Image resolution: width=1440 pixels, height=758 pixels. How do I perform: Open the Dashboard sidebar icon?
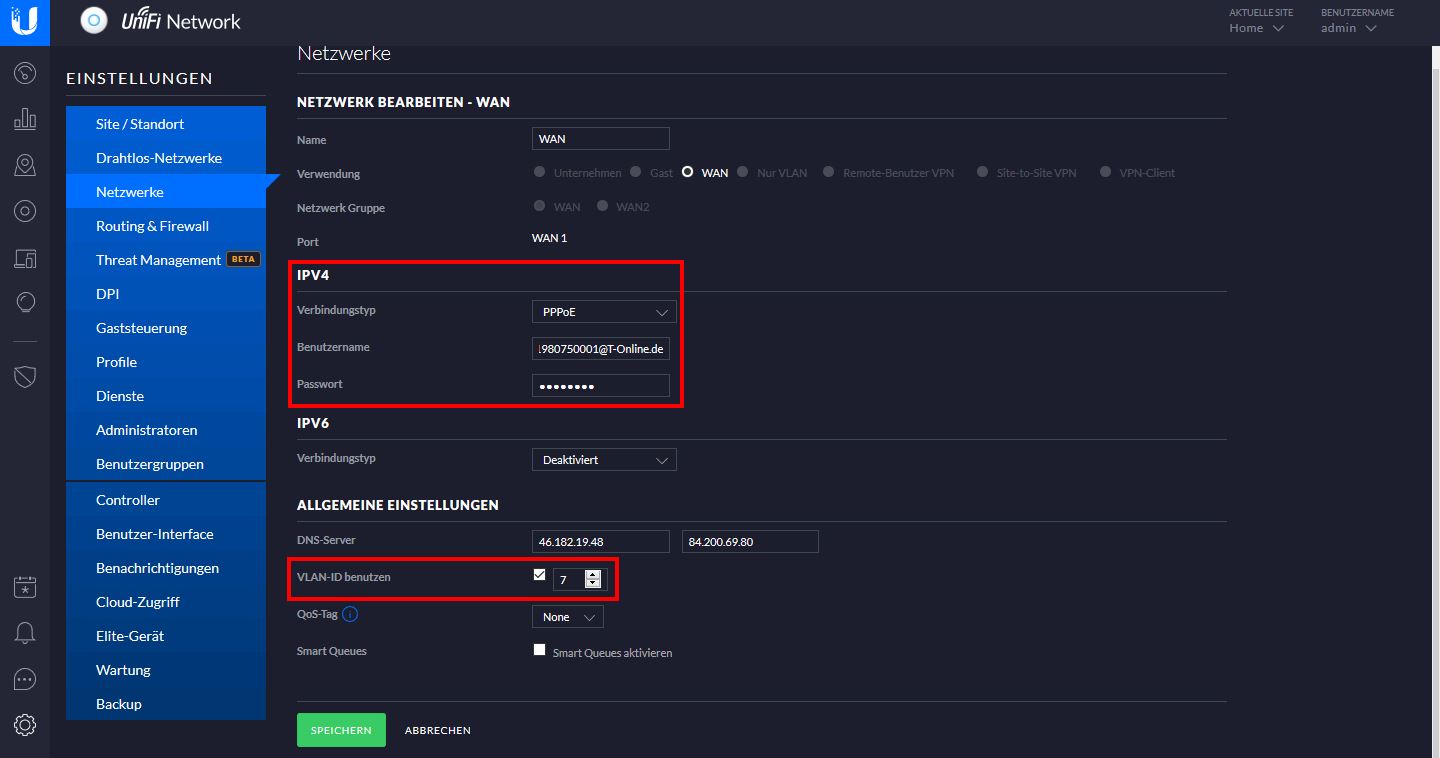tap(25, 73)
